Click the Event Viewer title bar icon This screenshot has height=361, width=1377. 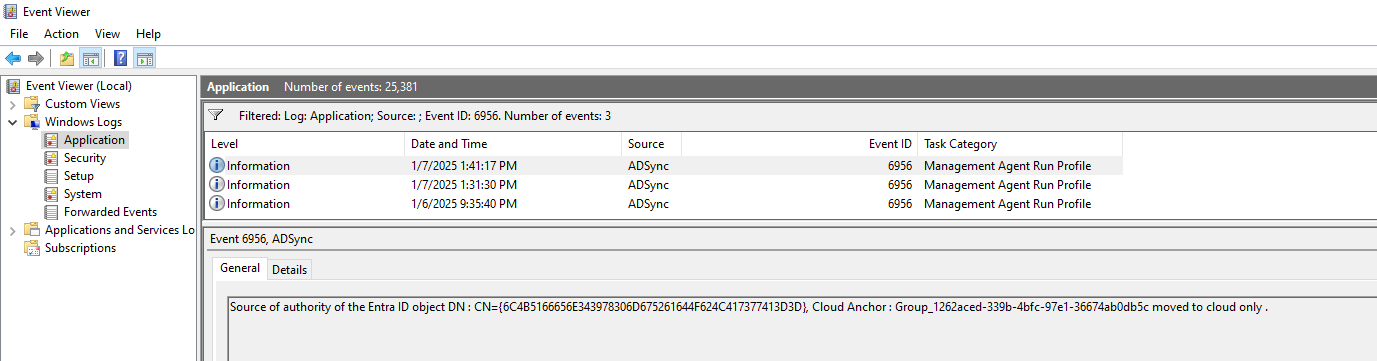(10, 12)
